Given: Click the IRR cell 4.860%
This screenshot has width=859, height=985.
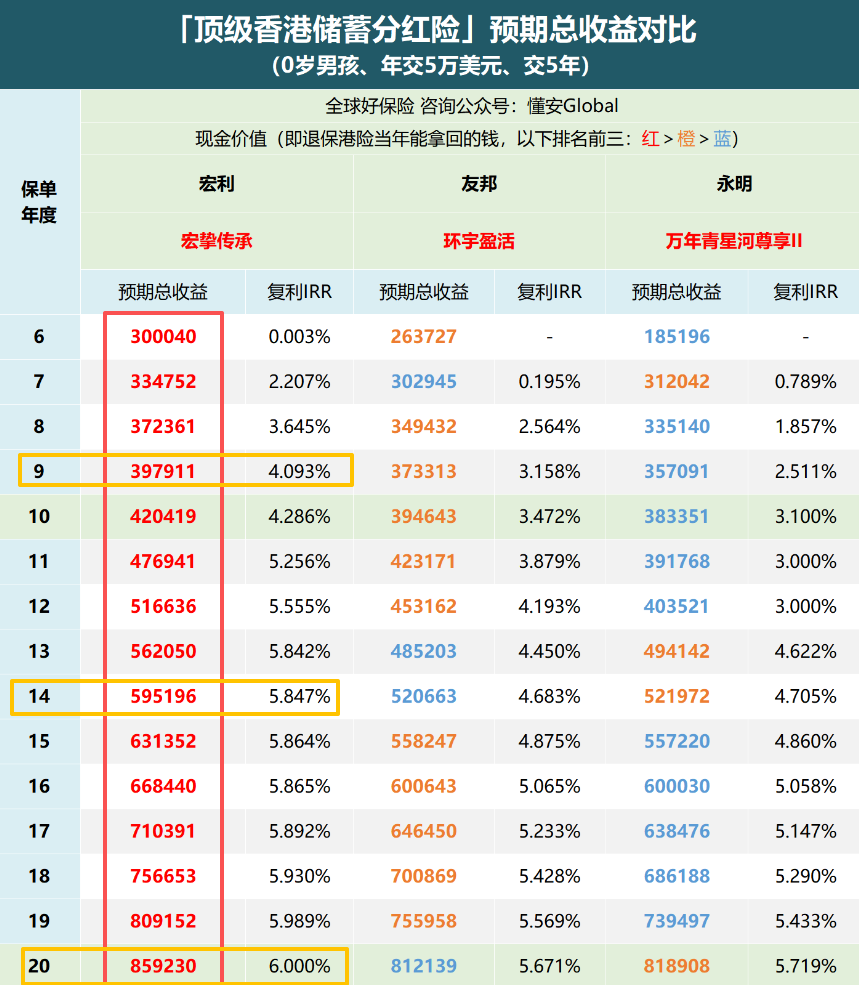Looking at the screenshot, I should [806, 741].
